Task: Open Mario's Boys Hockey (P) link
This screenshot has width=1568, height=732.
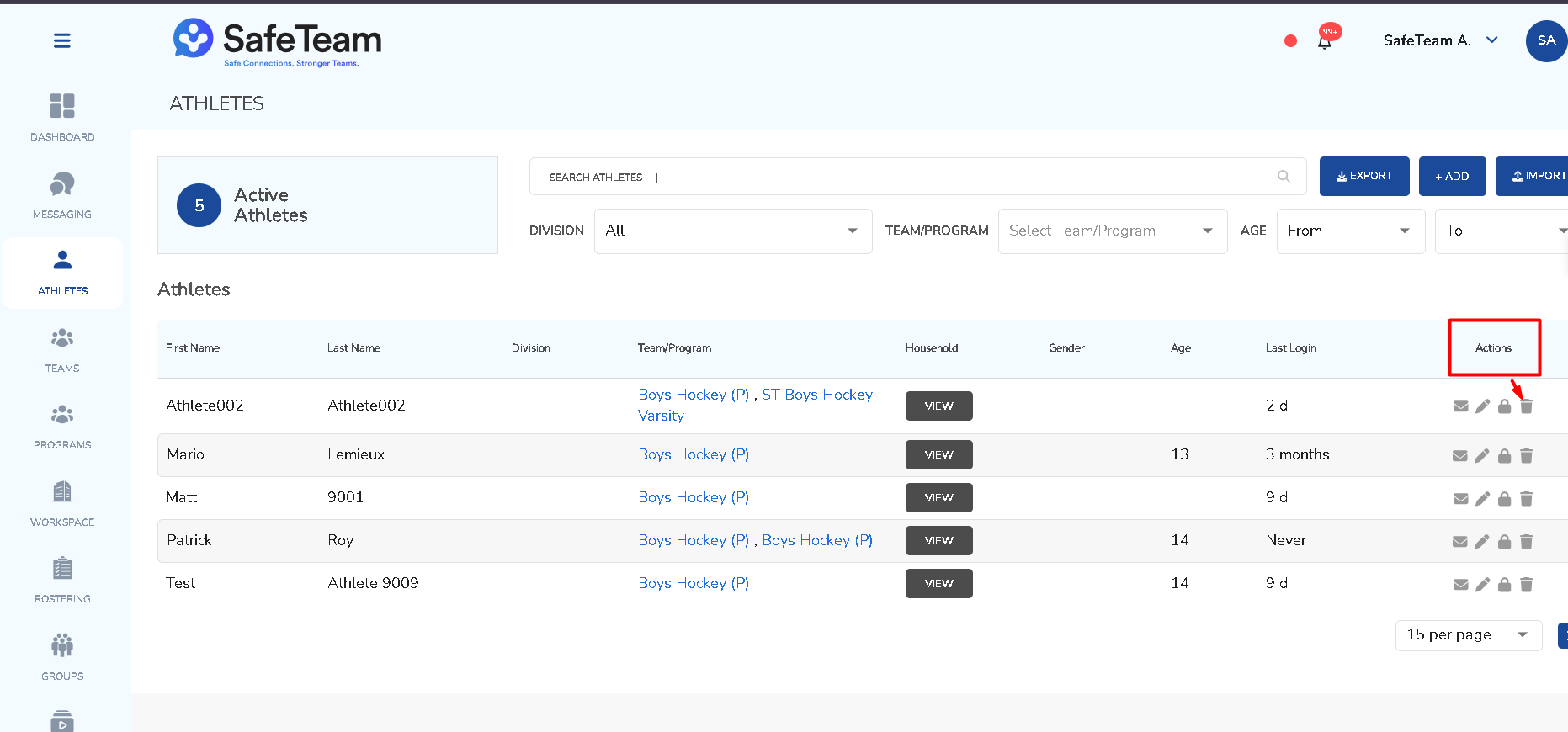Action: (694, 454)
